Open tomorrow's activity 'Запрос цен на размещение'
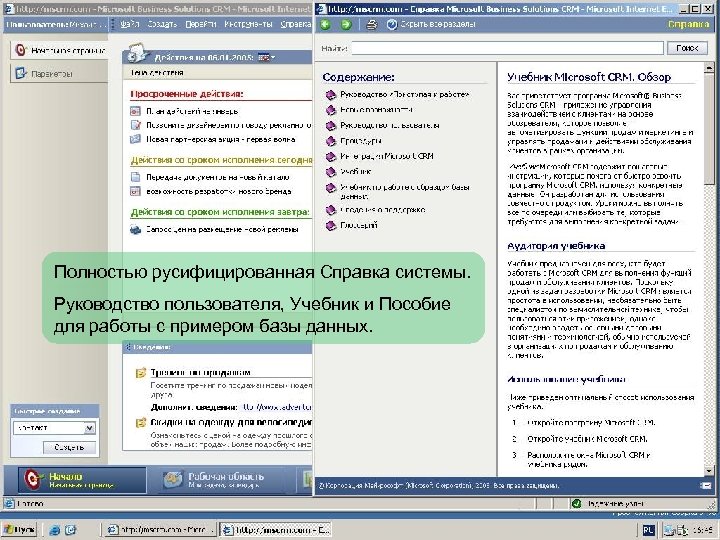 coord(222,229)
